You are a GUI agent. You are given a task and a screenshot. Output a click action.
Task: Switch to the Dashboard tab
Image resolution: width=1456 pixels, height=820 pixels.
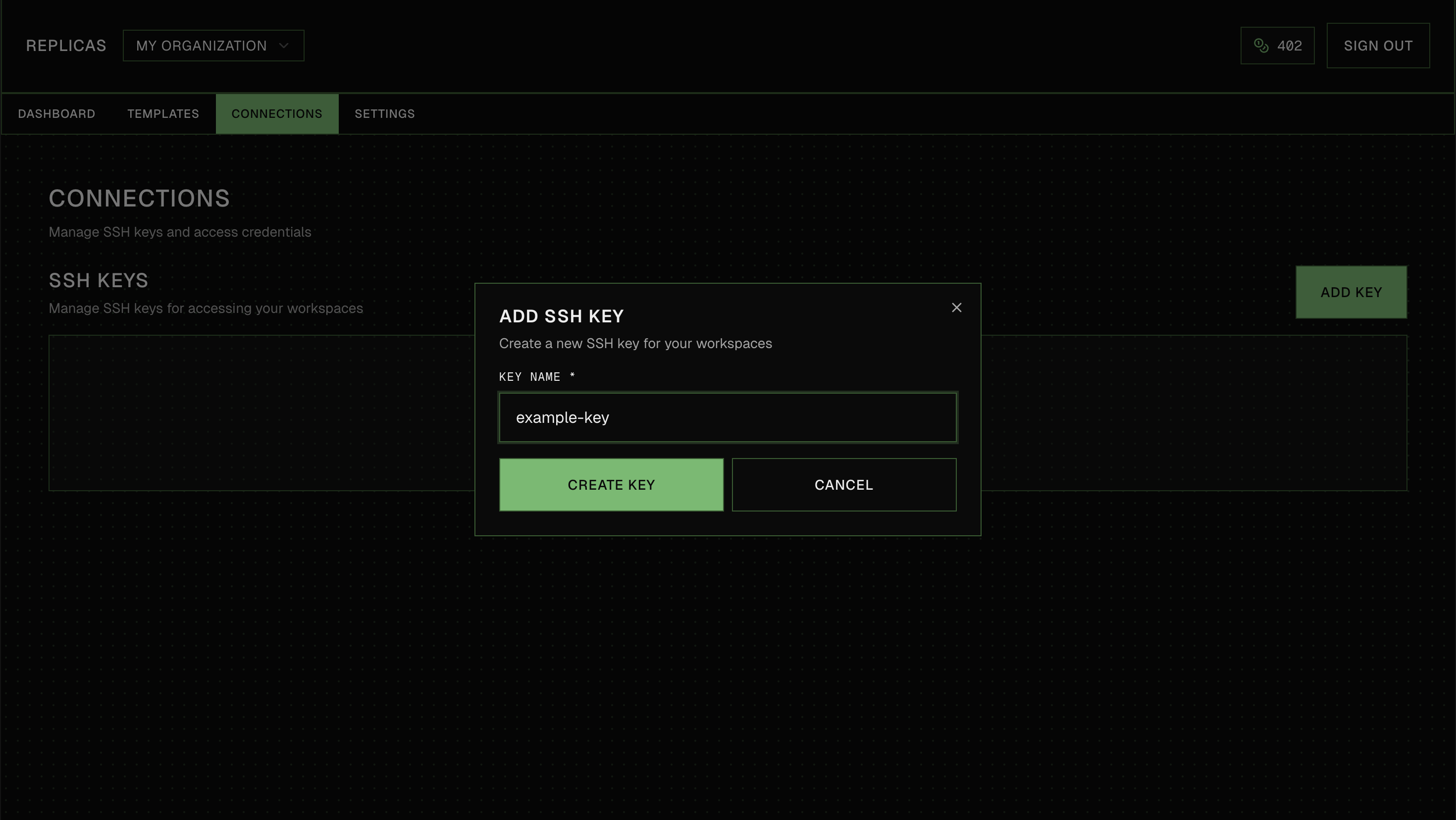(56, 113)
